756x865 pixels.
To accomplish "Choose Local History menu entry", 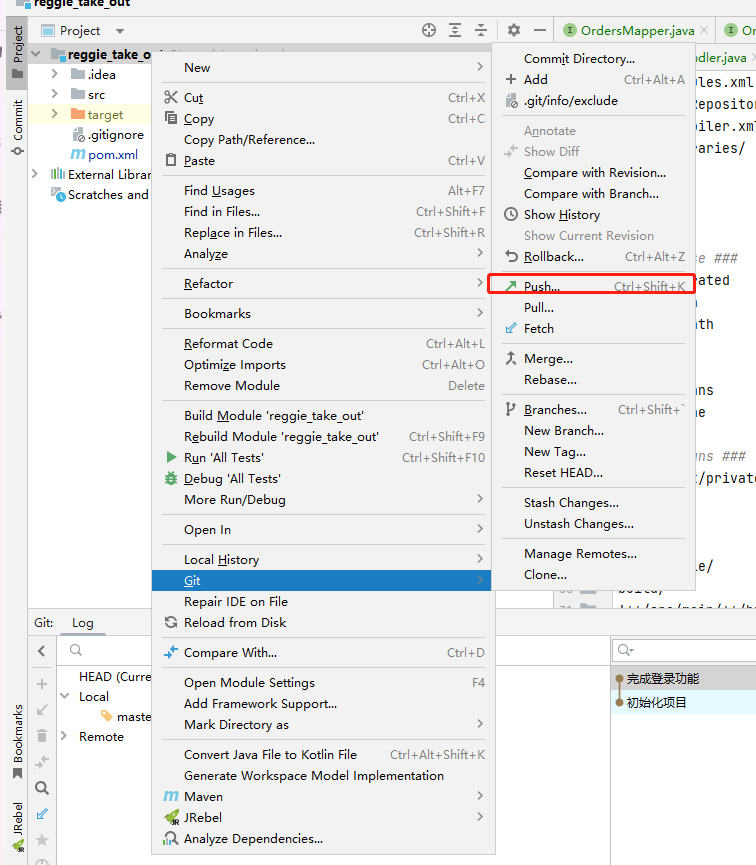I will click(x=323, y=559).
